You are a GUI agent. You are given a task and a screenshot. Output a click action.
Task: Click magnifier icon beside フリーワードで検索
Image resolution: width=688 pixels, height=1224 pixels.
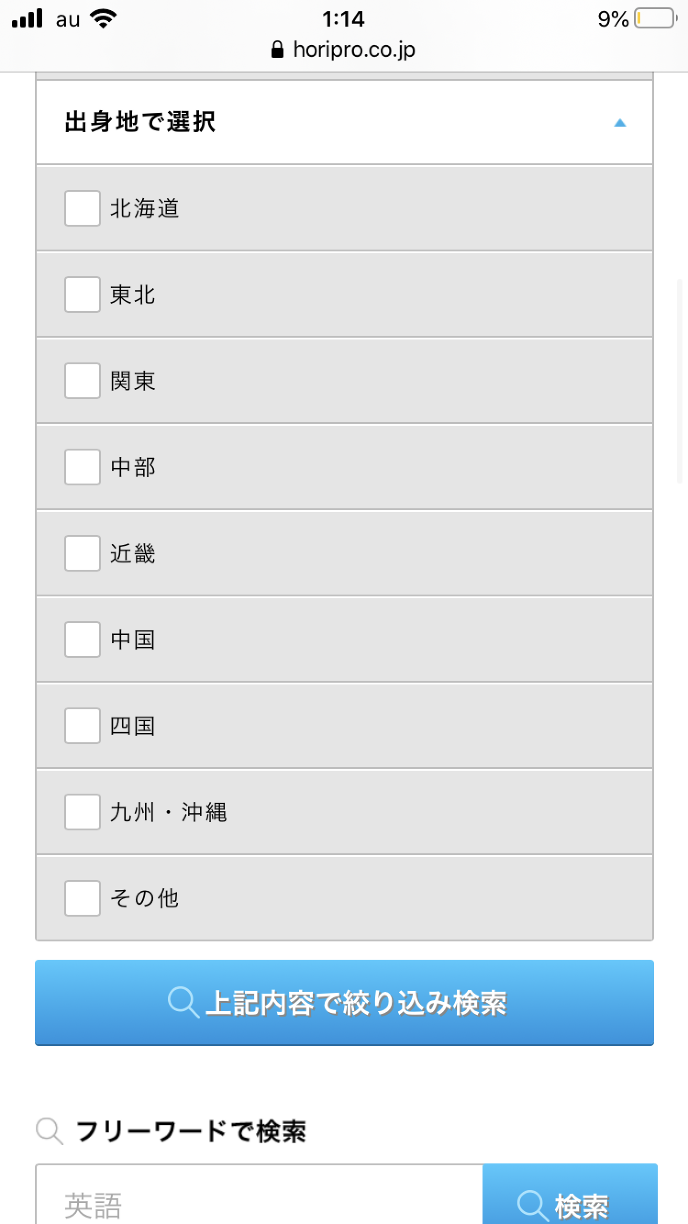click(49, 1131)
